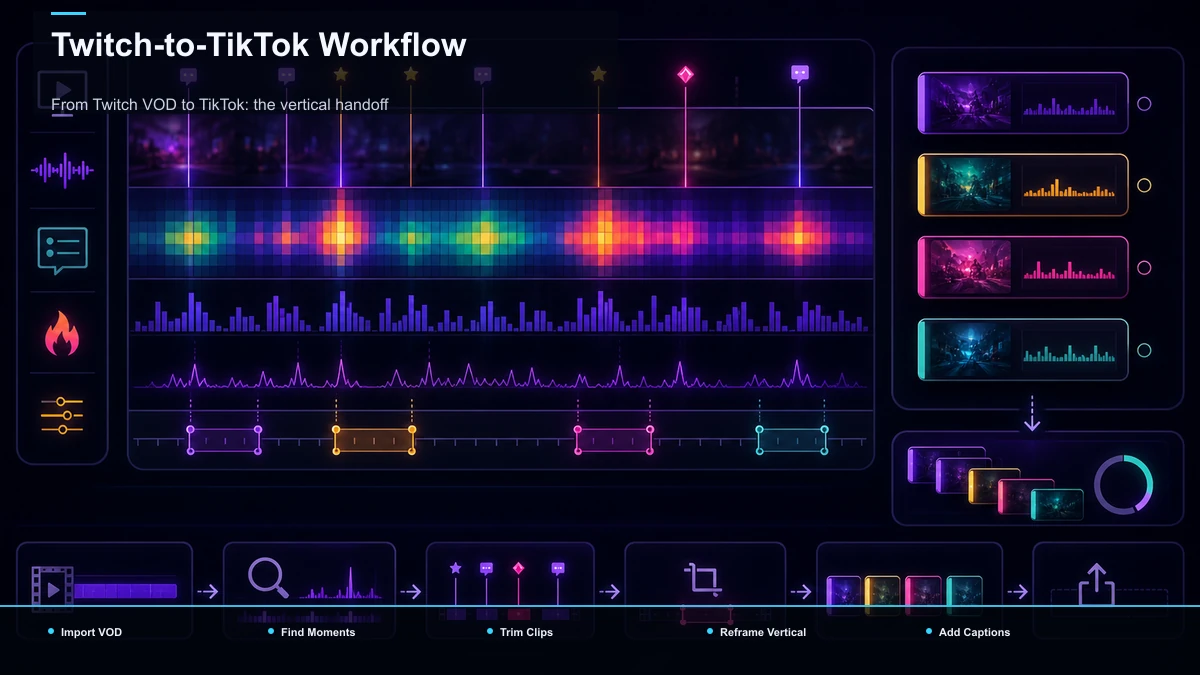
Task: Open the purple clip card thumbnail
Action: [967, 103]
